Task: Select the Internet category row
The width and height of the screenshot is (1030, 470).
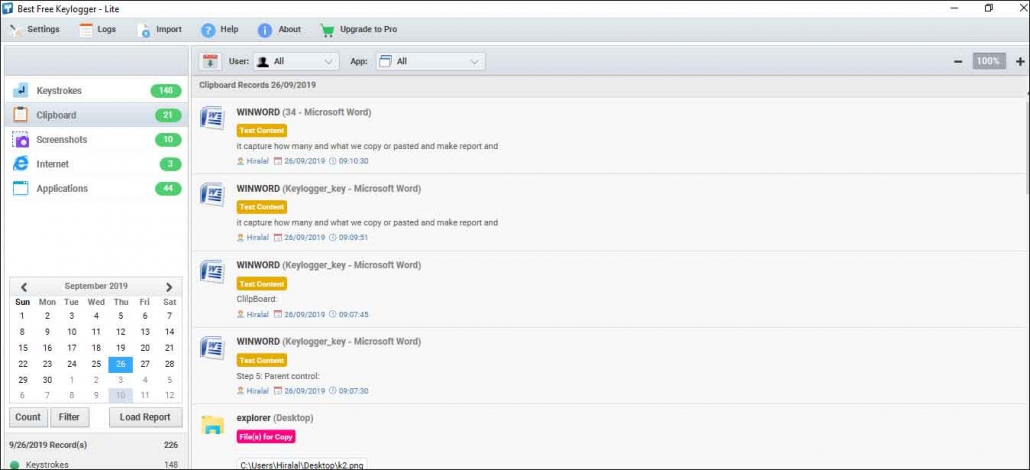Action: tap(96, 164)
